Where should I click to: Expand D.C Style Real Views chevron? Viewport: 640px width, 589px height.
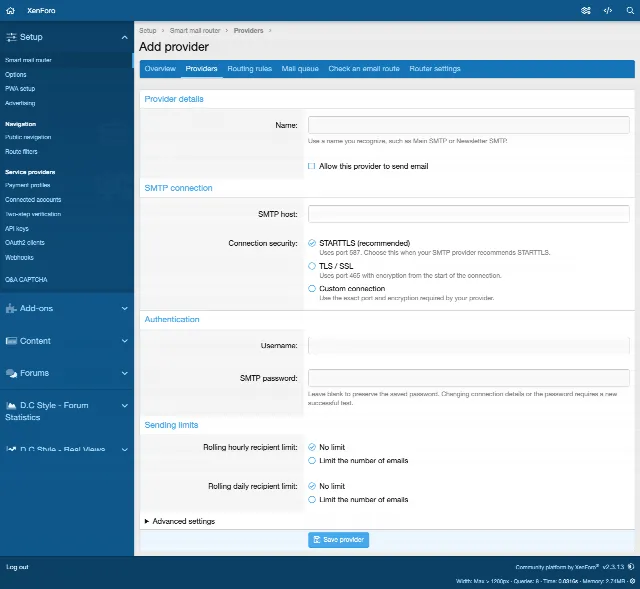click(x=124, y=449)
